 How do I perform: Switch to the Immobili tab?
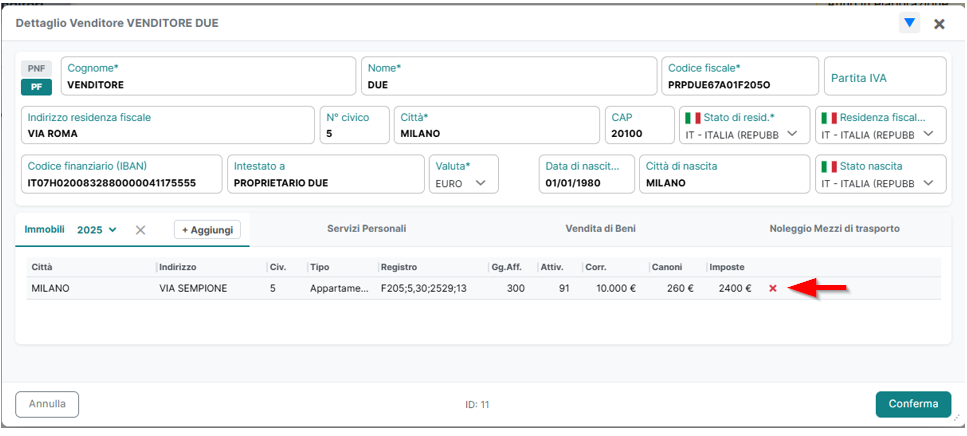click(x=44, y=229)
